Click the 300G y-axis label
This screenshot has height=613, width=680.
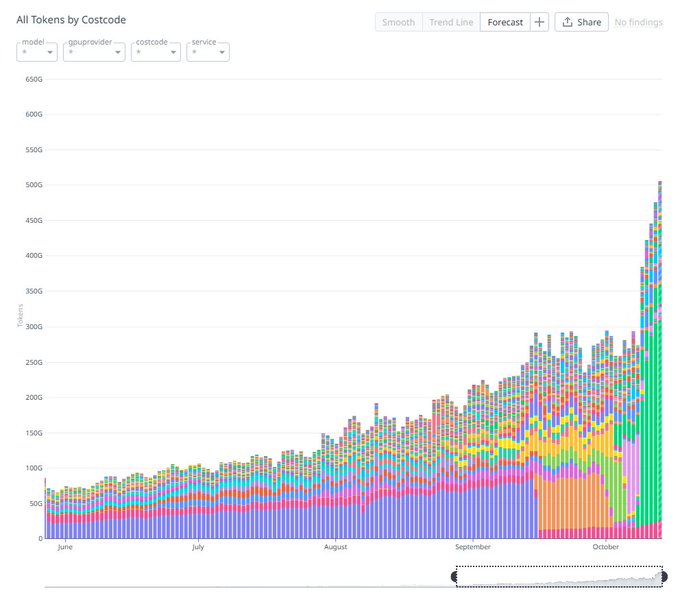click(34, 326)
